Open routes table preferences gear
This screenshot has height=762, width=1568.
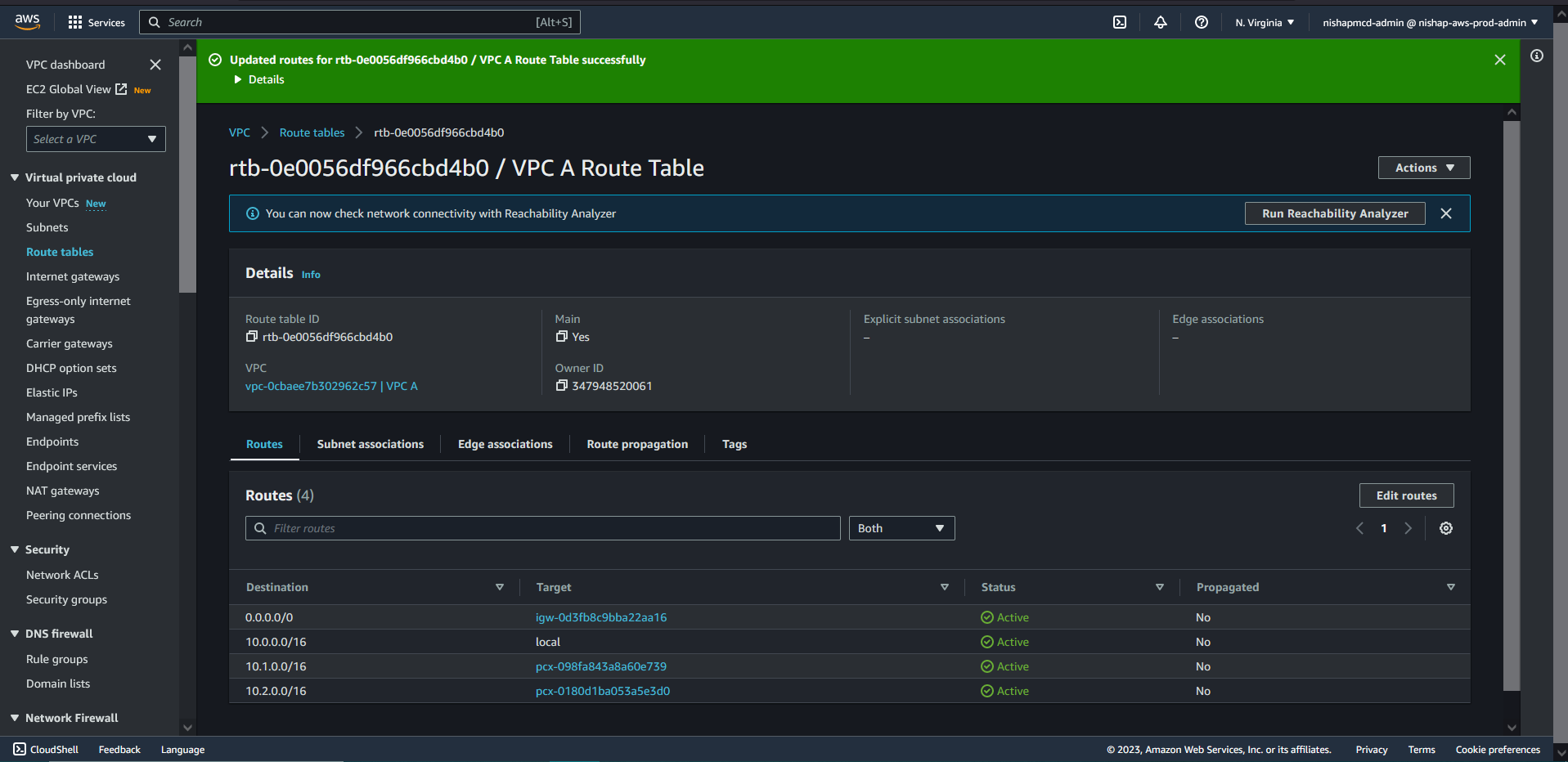[1445, 528]
